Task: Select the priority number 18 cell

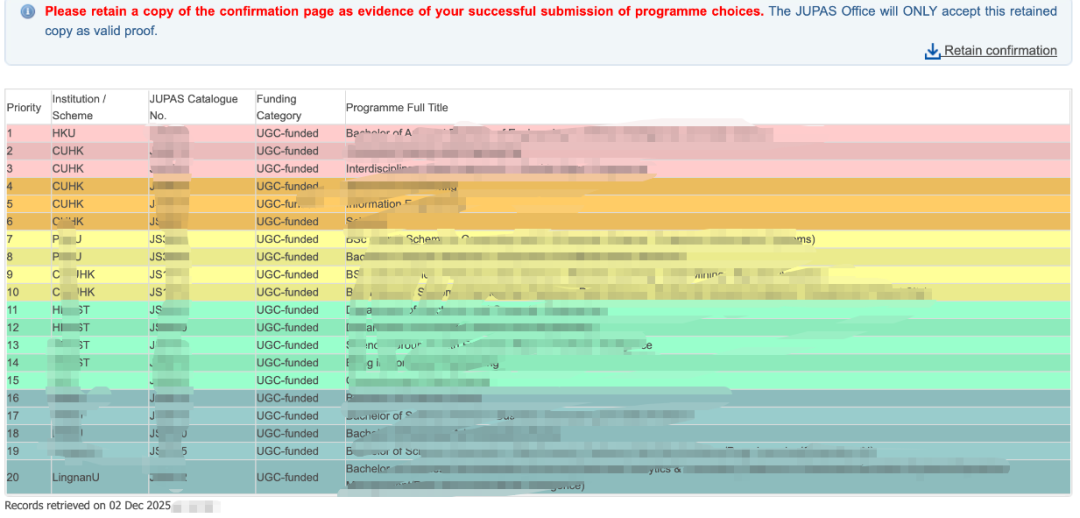Action: [13, 434]
